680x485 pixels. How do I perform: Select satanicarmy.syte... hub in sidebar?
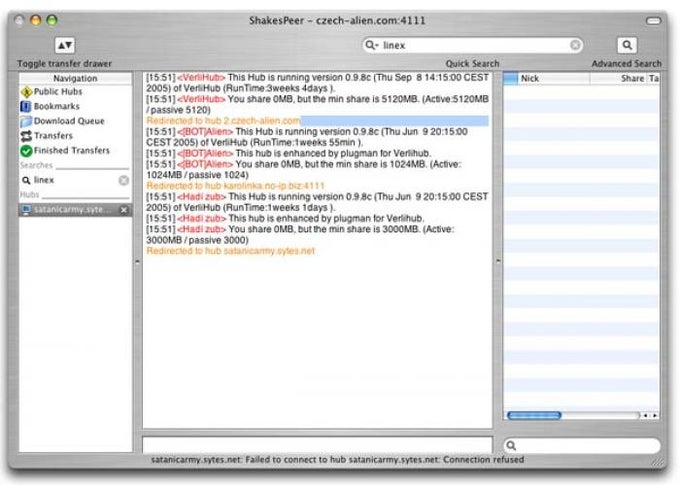(x=75, y=210)
